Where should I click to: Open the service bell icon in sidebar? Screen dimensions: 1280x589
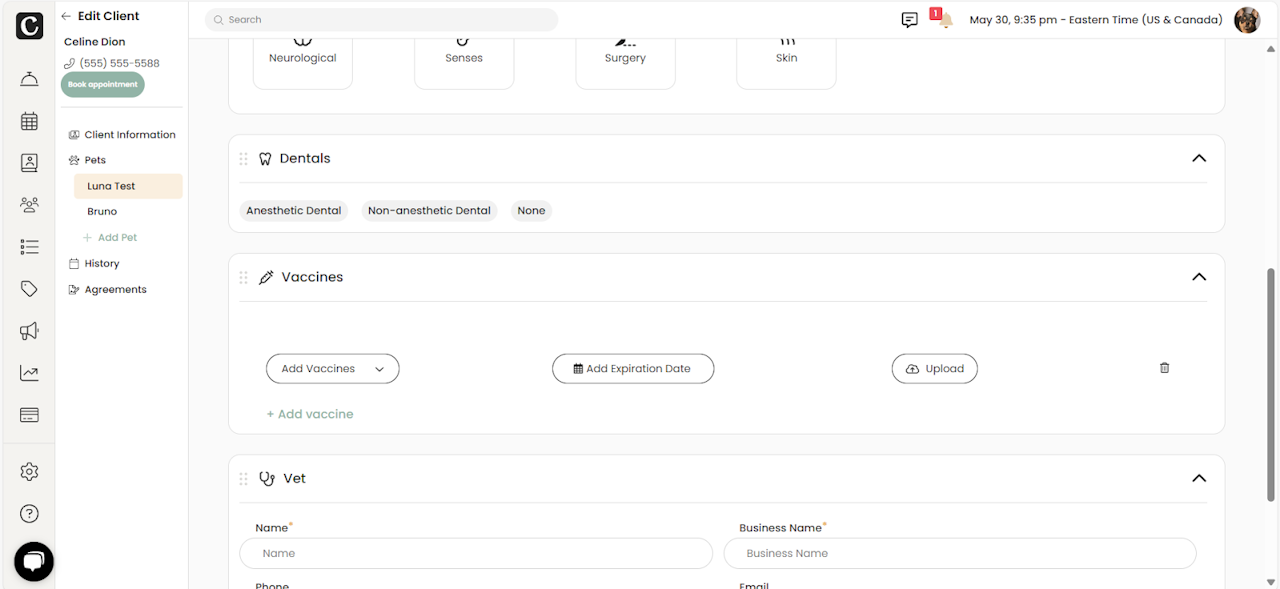click(29, 80)
